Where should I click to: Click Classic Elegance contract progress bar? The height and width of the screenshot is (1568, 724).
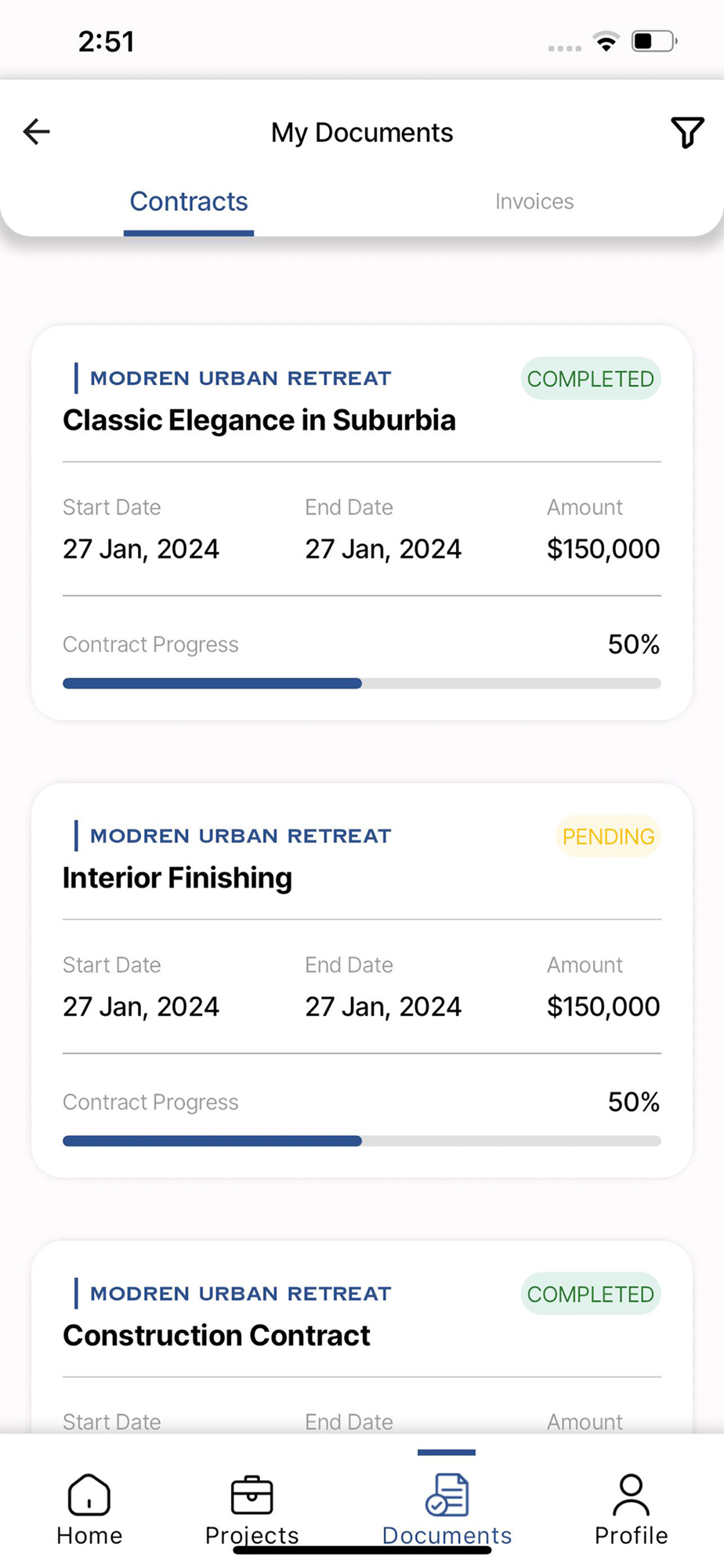point(361,684)
